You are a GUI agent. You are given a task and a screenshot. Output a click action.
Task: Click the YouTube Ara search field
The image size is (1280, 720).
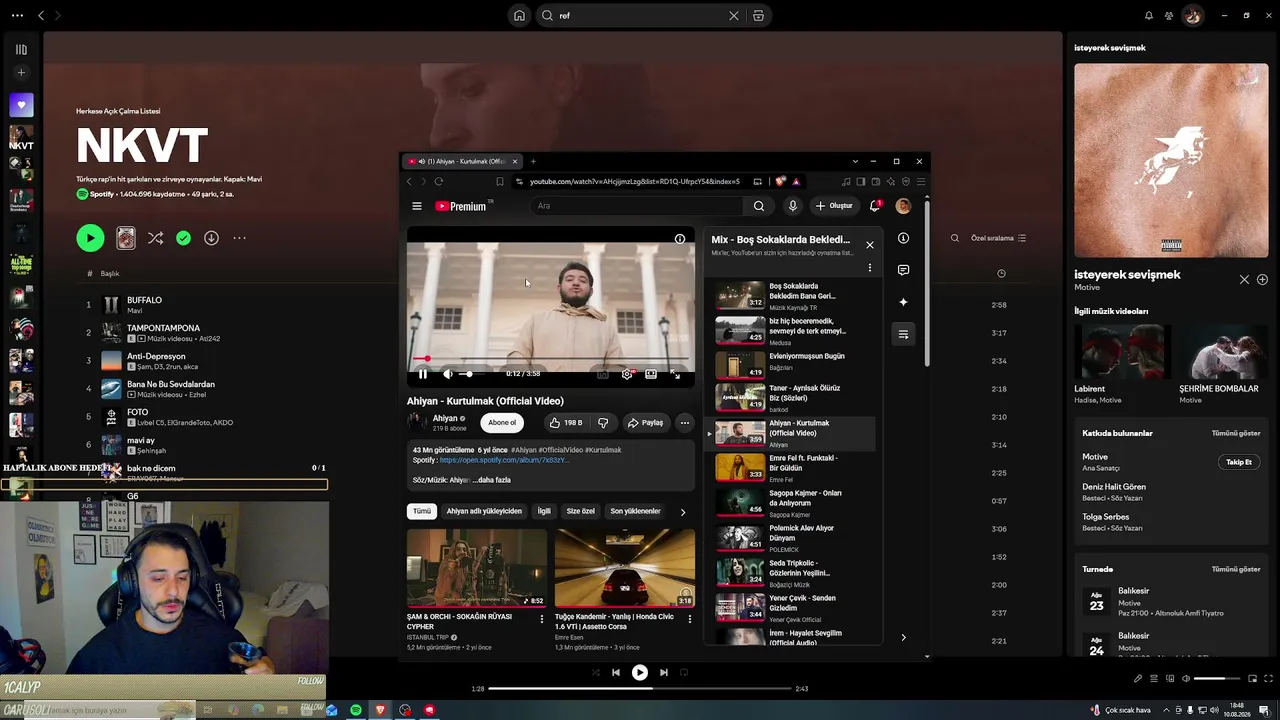[x=638, y=206]
